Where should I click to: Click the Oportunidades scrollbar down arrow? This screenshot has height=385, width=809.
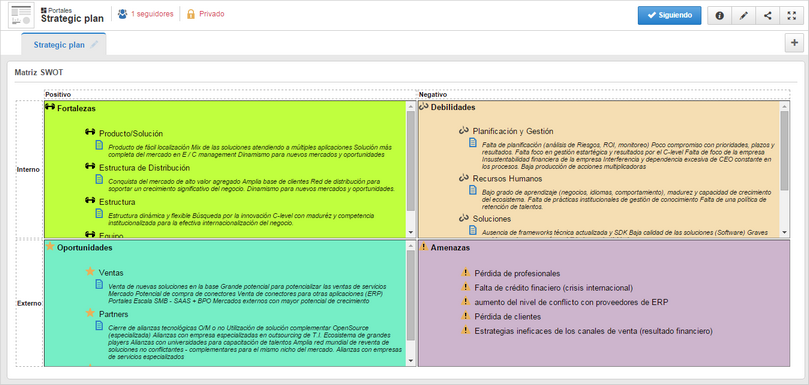coord(411,360)
